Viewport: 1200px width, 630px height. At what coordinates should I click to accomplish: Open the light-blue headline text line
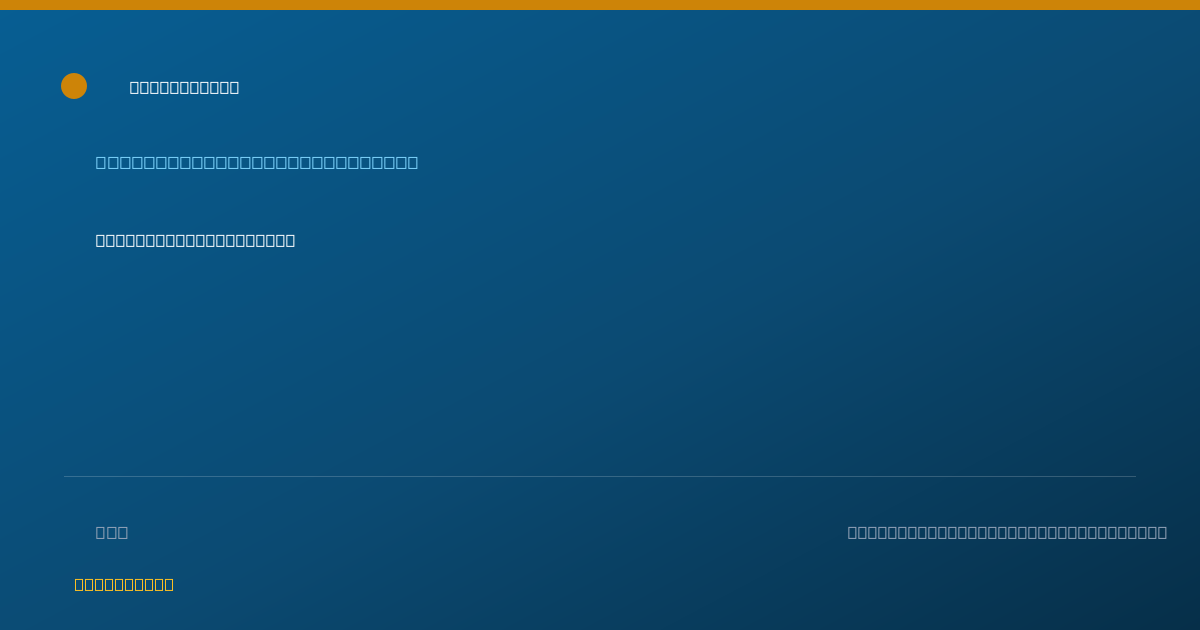pyautogui.click(x=257, y=162)
